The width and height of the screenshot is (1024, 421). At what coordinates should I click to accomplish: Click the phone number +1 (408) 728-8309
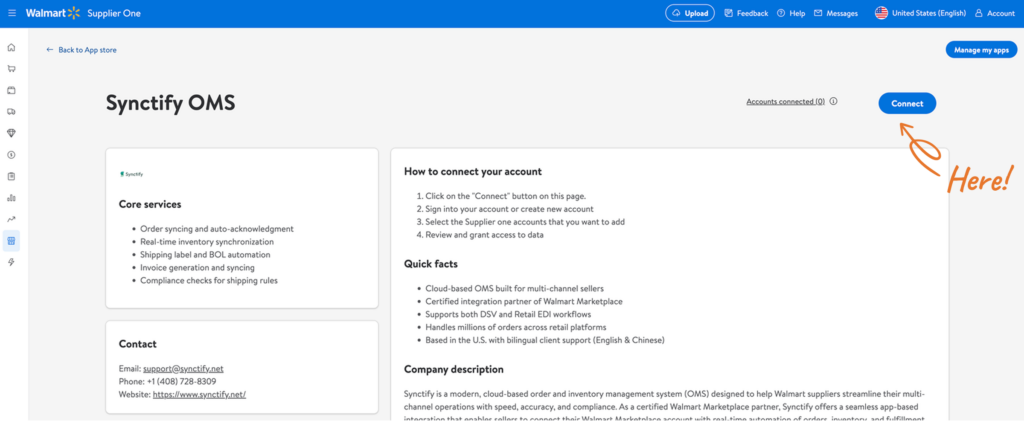(182, 381)
